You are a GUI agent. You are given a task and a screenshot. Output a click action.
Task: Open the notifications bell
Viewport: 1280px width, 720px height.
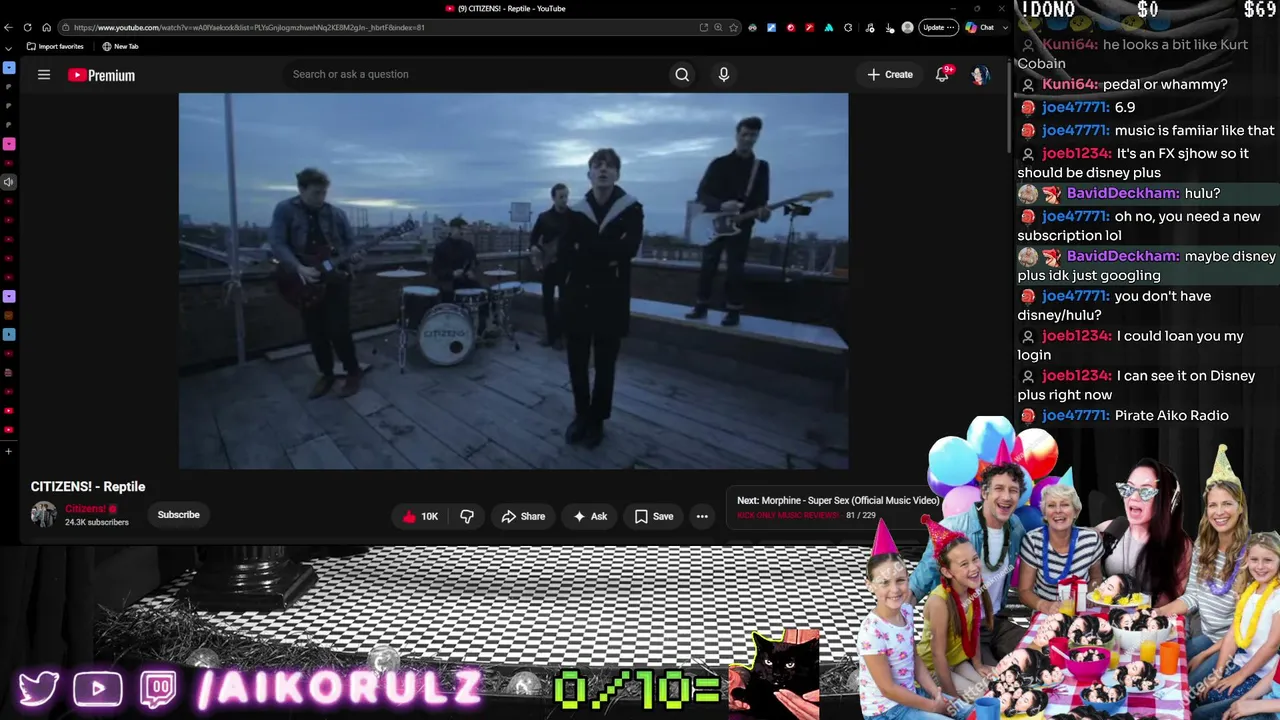pyautogui.click(x=942, y=75)
